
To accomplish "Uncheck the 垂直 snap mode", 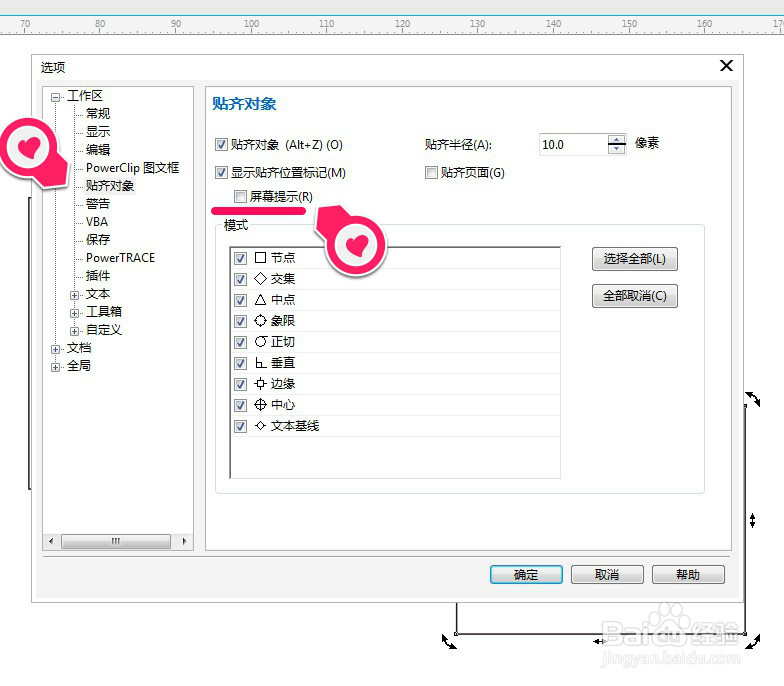I will pos(240,364).
